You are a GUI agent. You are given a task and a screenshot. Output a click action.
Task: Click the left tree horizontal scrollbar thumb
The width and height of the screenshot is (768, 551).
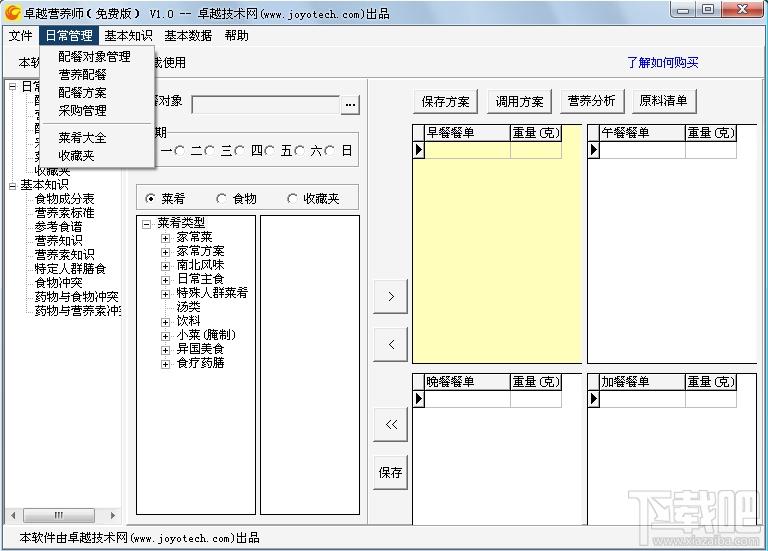[x=59, y=515]
